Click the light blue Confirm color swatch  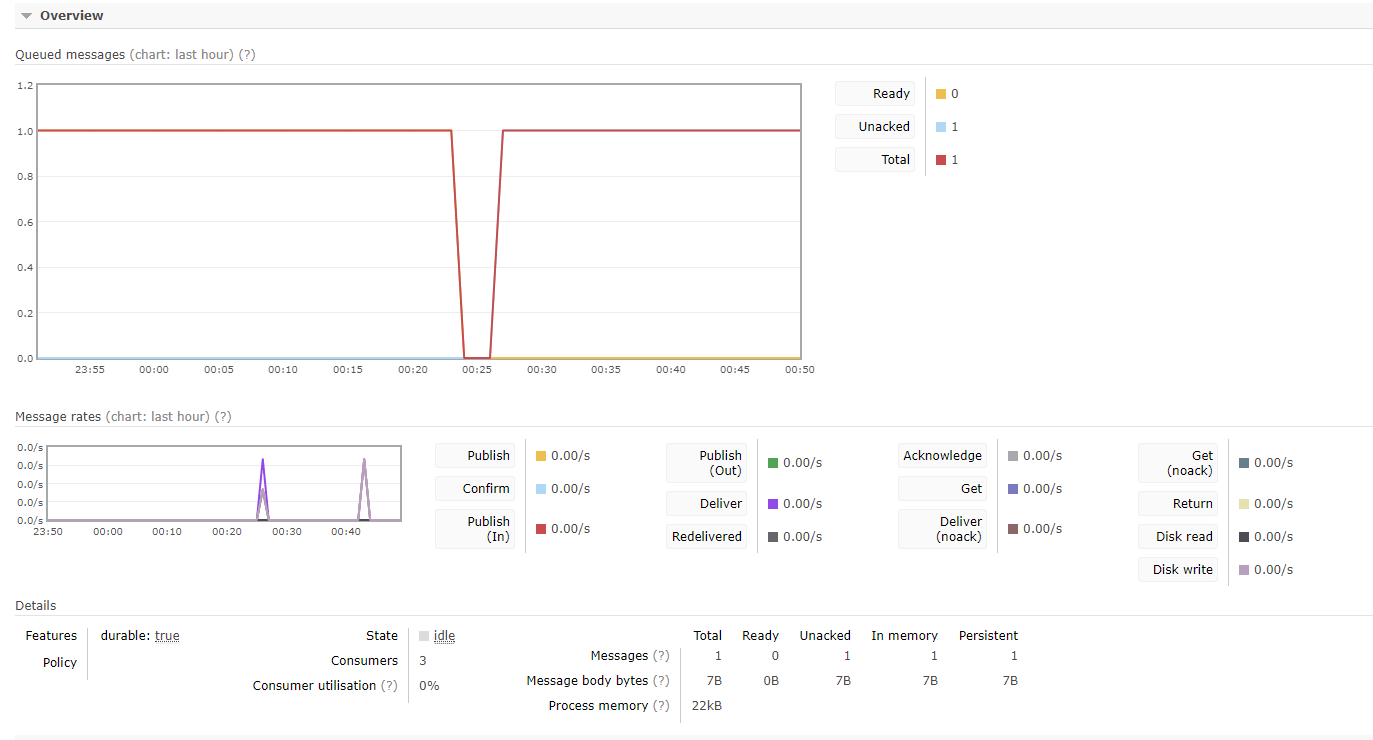point(541,489)
